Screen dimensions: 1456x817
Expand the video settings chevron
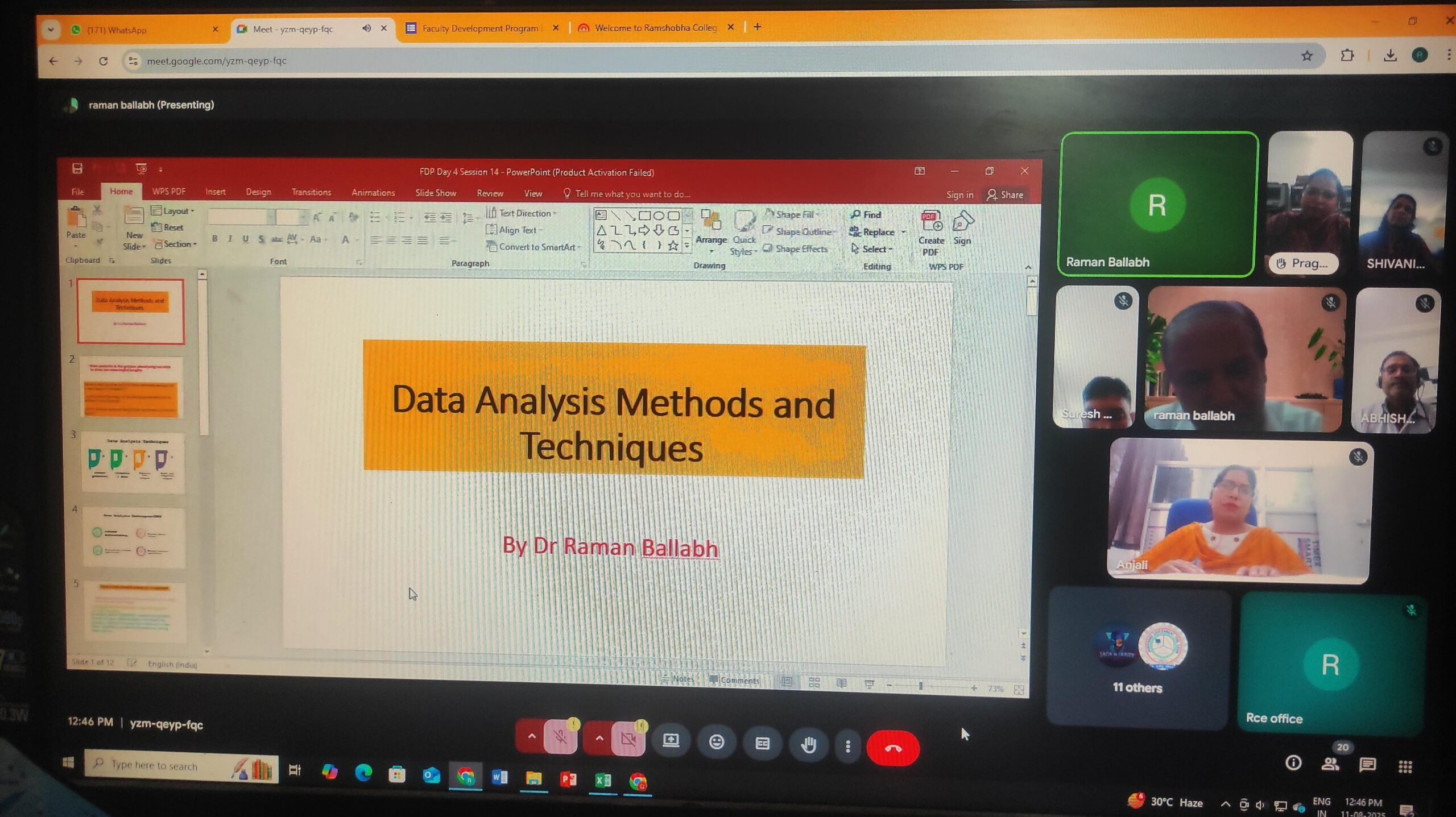599,738
